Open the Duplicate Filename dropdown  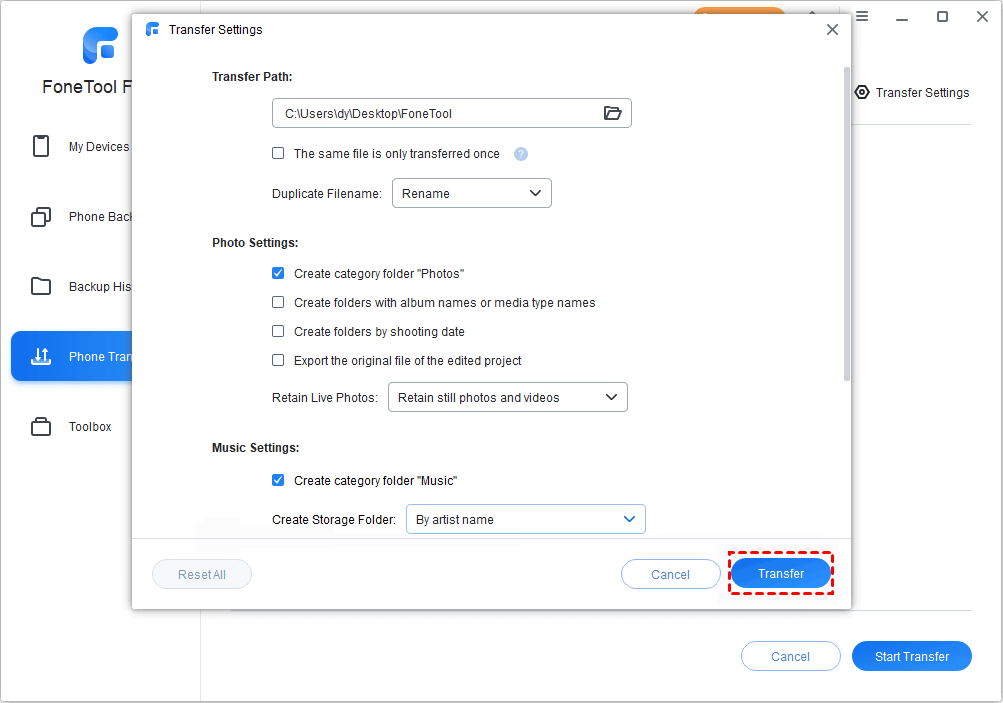(471, 193)
